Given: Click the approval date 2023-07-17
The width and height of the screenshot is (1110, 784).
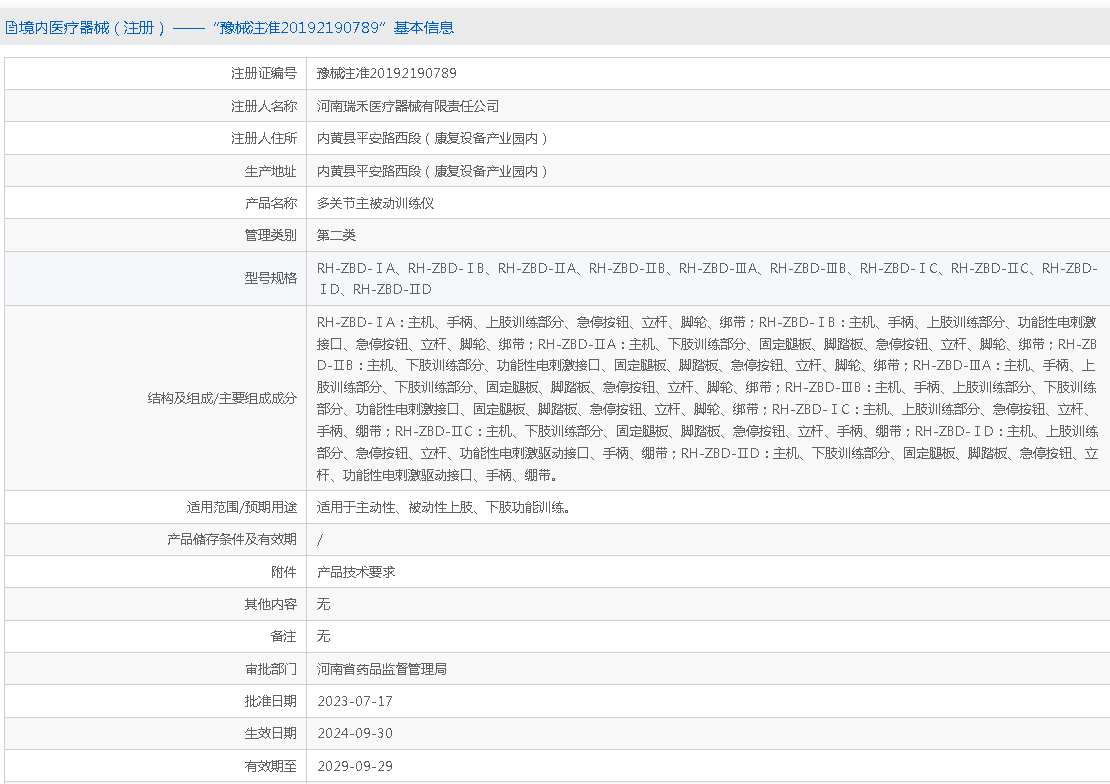Looking at the screenshot, I should (355, 701).
